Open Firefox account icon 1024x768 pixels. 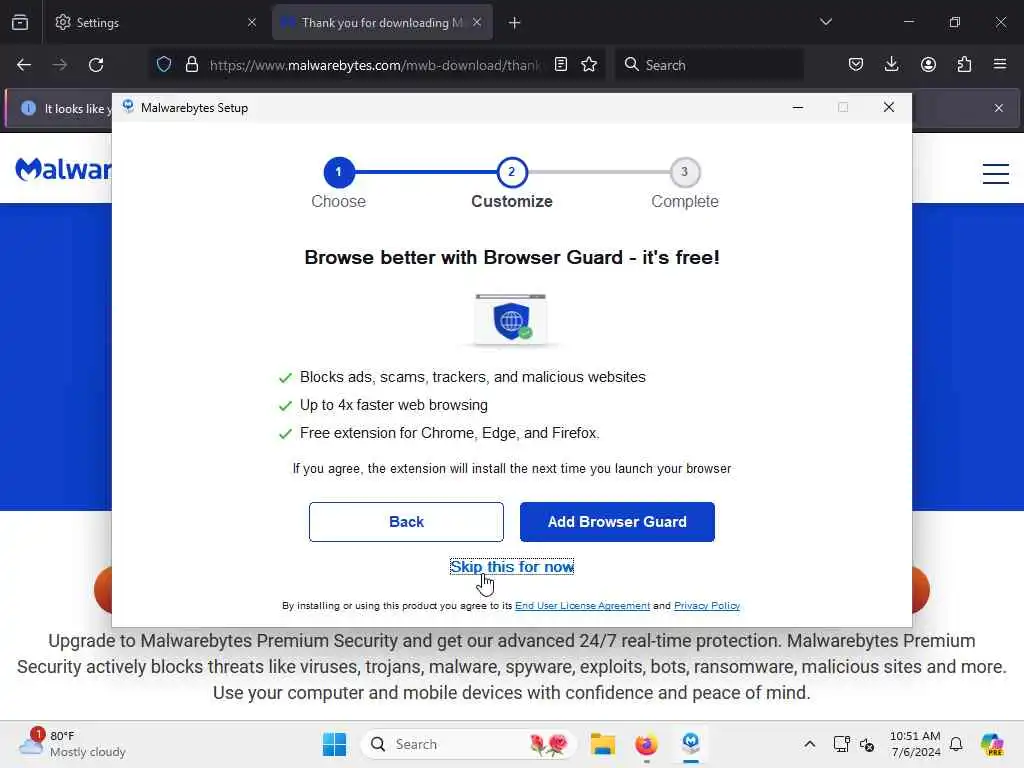click(x=928, y=64)
